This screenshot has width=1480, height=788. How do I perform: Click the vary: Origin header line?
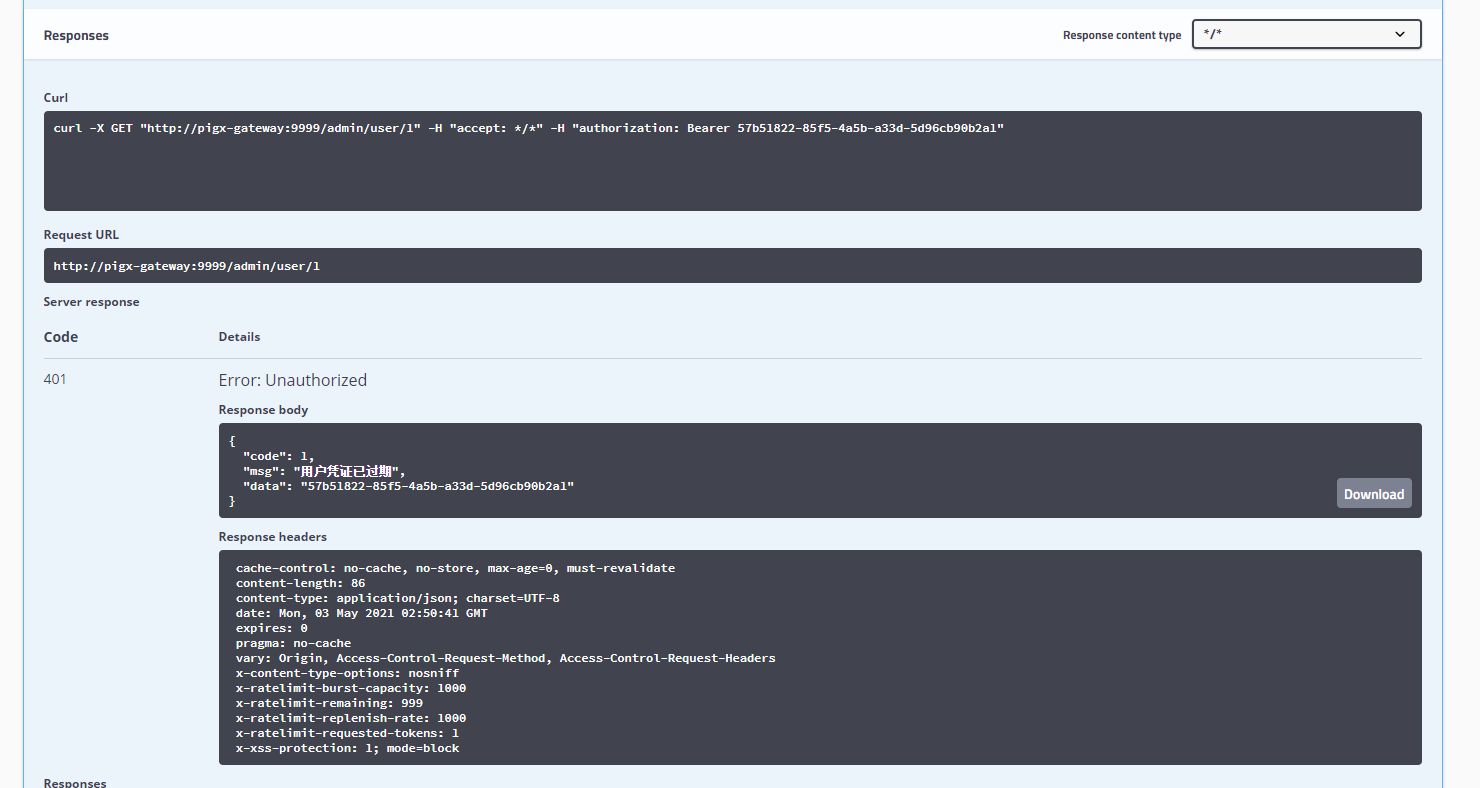[506, 658]
